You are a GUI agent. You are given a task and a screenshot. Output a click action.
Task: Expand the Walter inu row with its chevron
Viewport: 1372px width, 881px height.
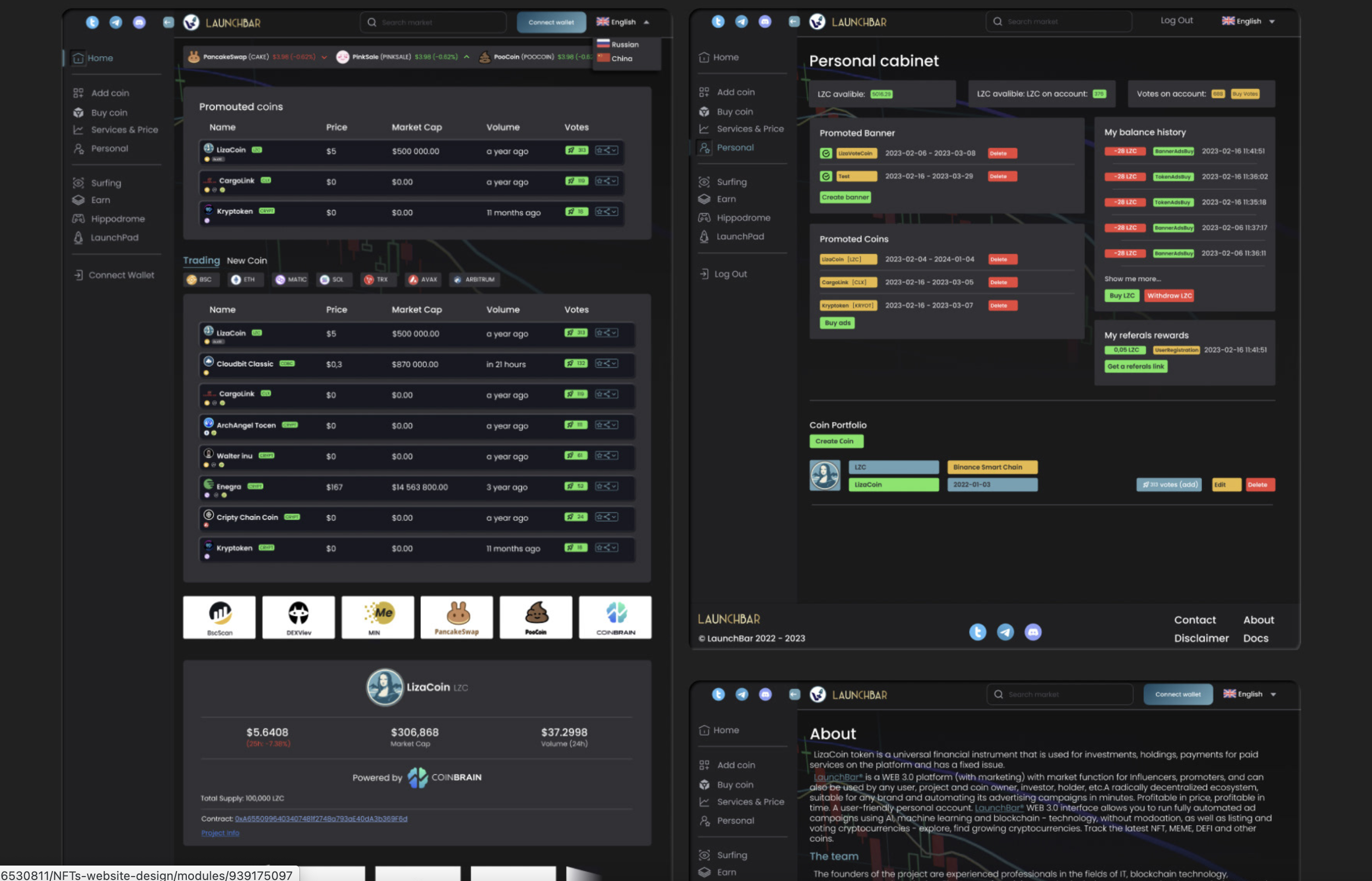614,455
